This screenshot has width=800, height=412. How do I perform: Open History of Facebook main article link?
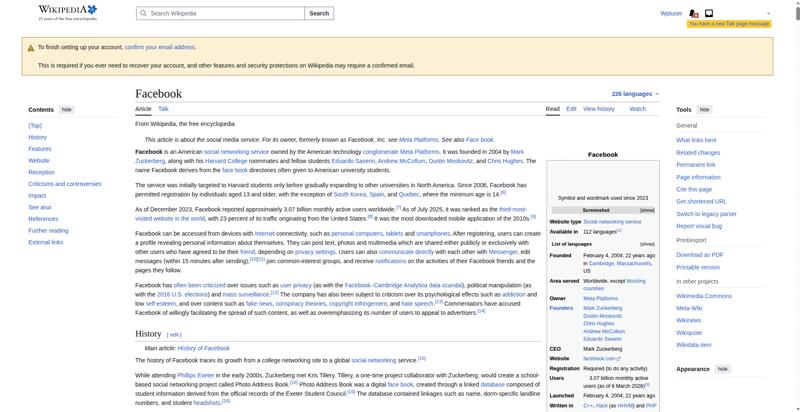point(204,348)
